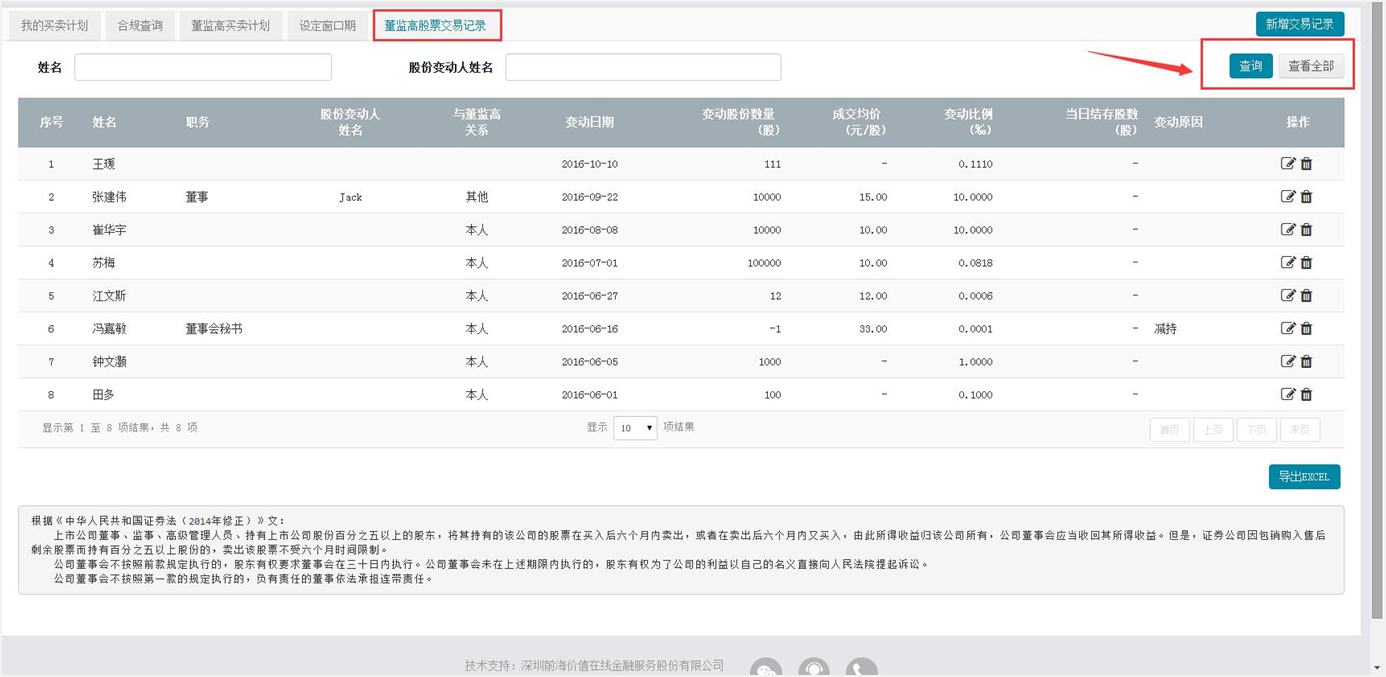Click the date cell 2016-06-01
The image size is (1386, 677).
tap(590, 395)
